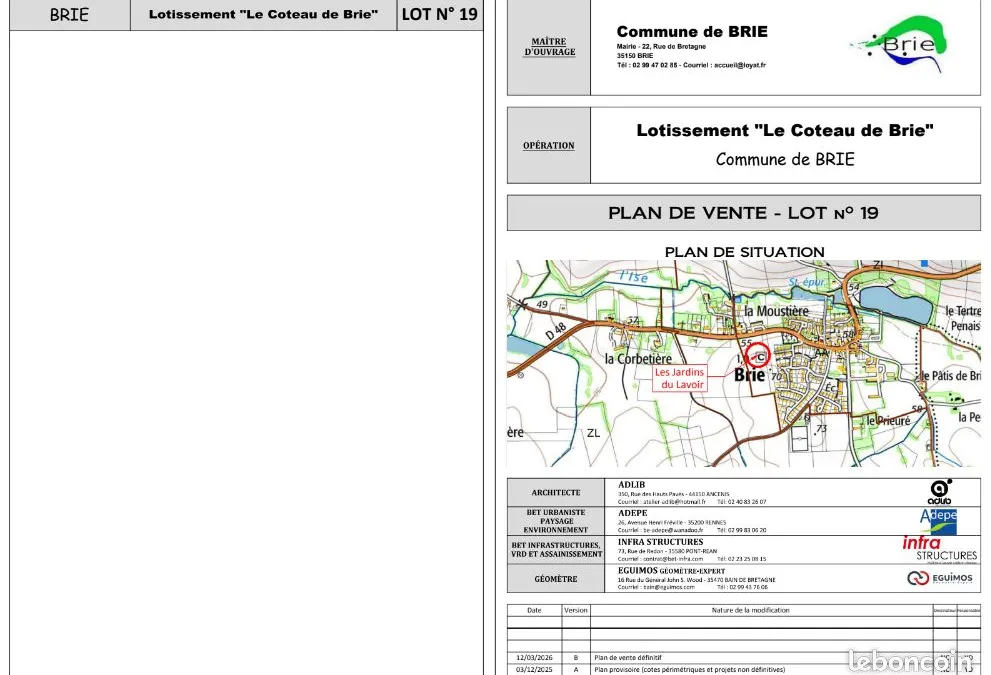Click the Les Jardins du Lavoir label
Viewport: 991px width, 675px height.
[679, 378]
